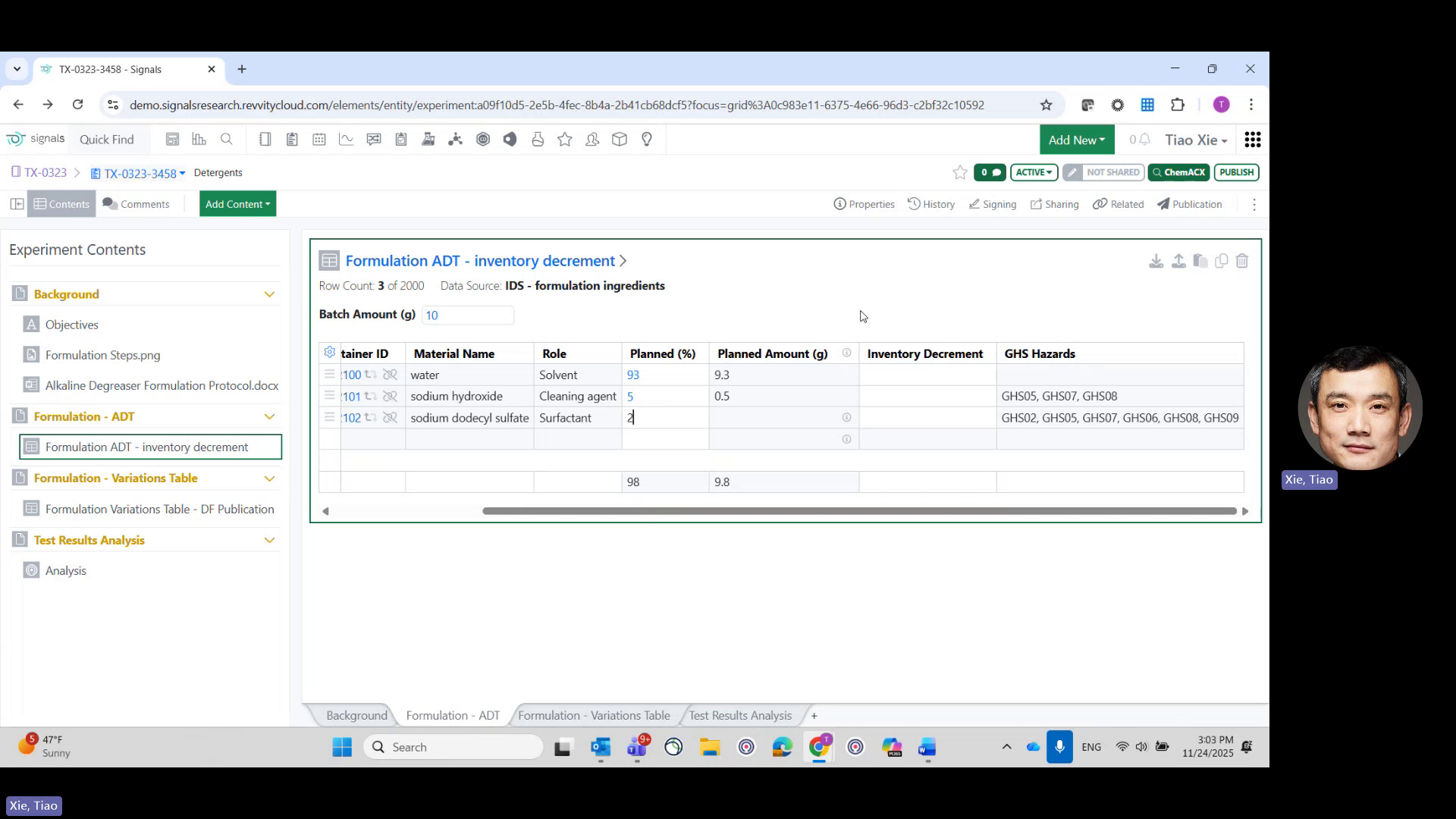The image size is (1456, 819).
Task: Select the bar chart analytics icon
Action: (x=199, y=139)
